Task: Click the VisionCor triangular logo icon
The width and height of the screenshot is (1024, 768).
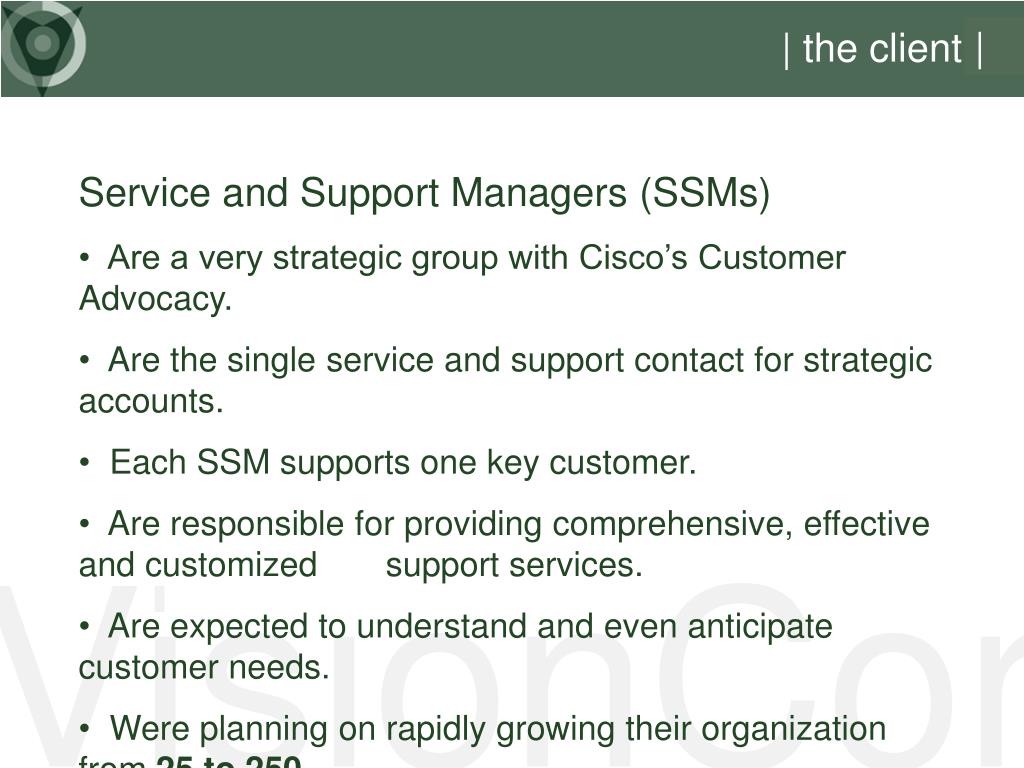Action: click(x=43, y=47)
